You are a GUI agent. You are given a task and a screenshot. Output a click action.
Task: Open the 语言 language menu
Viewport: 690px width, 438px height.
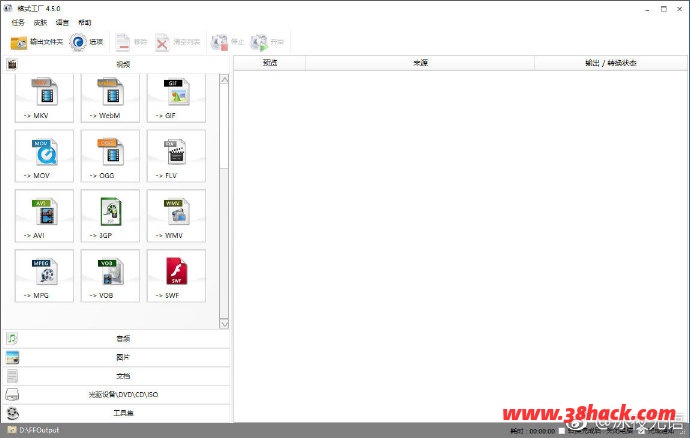(x=62, y=22)
